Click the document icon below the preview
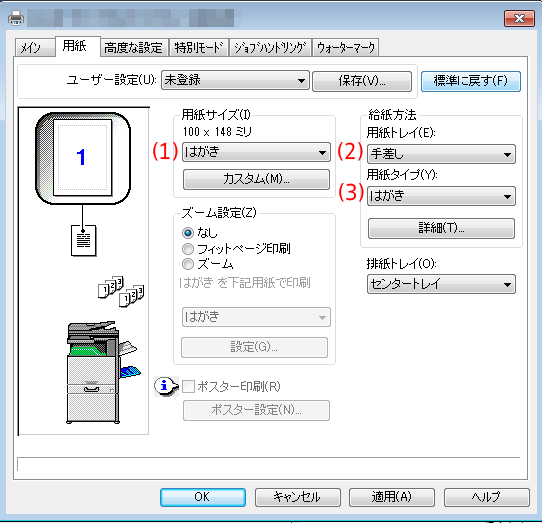The image size is (542, 523). point(83,241)
